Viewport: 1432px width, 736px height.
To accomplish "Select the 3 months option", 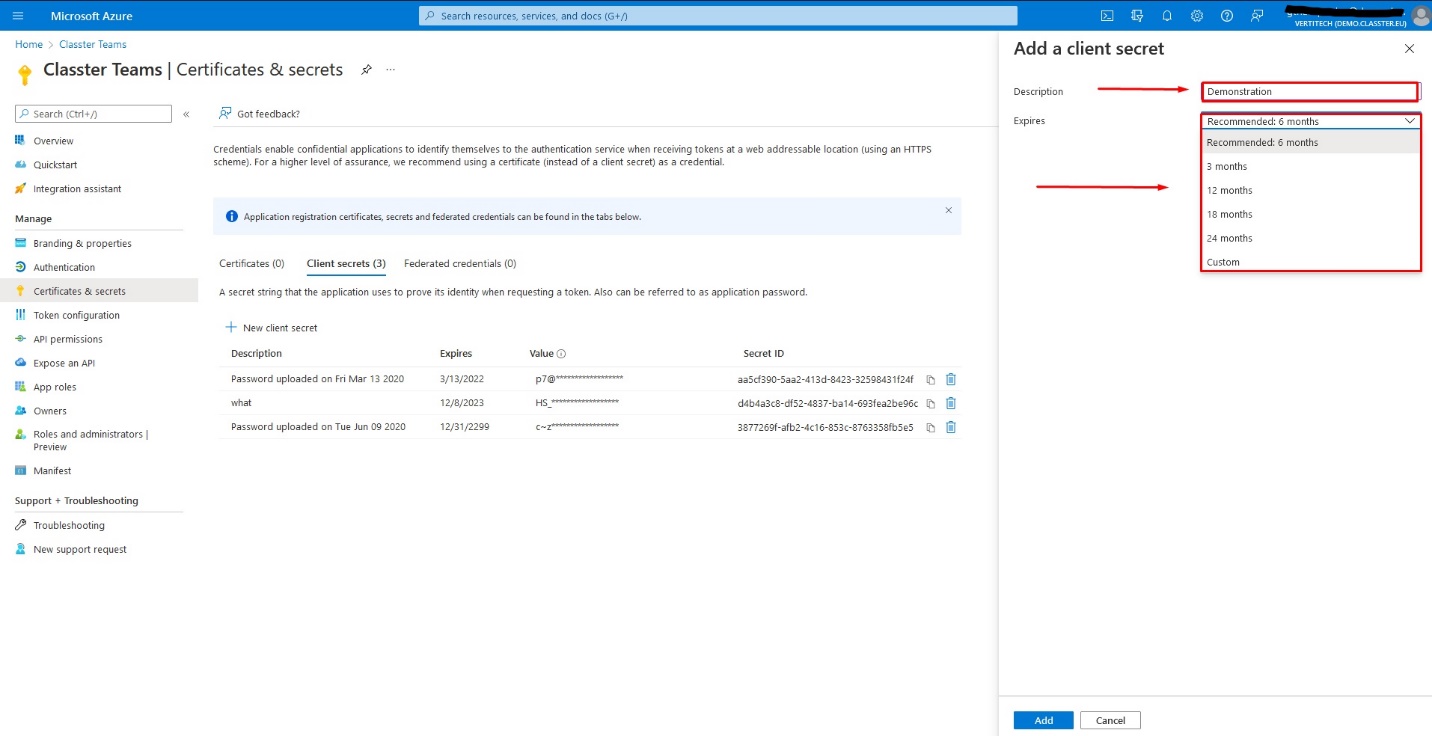I will tap(1311, 166).
